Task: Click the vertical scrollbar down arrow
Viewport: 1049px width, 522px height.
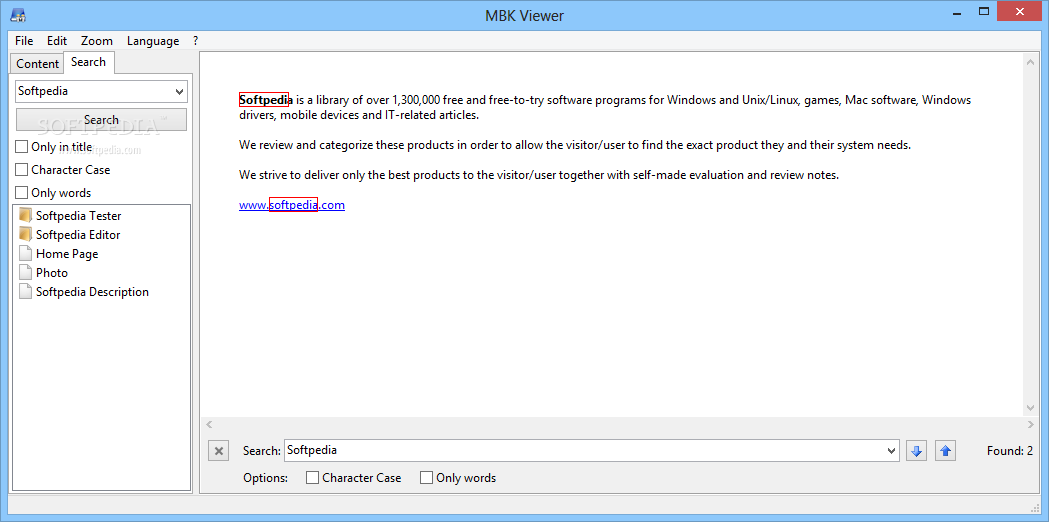Action: click(1030, 408)
